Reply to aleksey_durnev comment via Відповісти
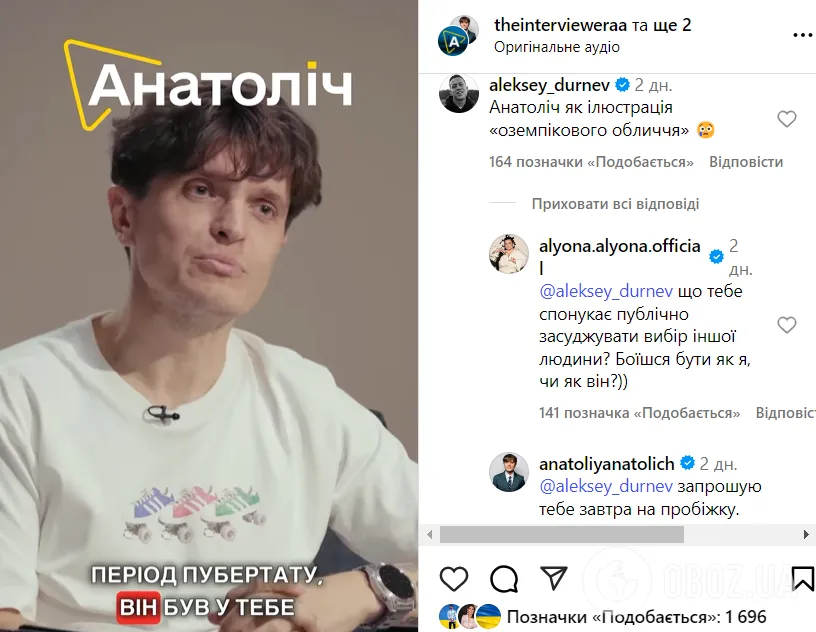This screenshot has height=632, width=816. [746, 162]
